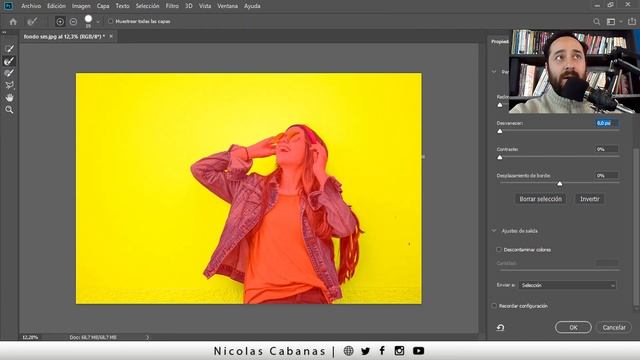This screenshot has height=360, width=640.
Task: Open the Photoshop home screen icon
Action: (13, 22)
